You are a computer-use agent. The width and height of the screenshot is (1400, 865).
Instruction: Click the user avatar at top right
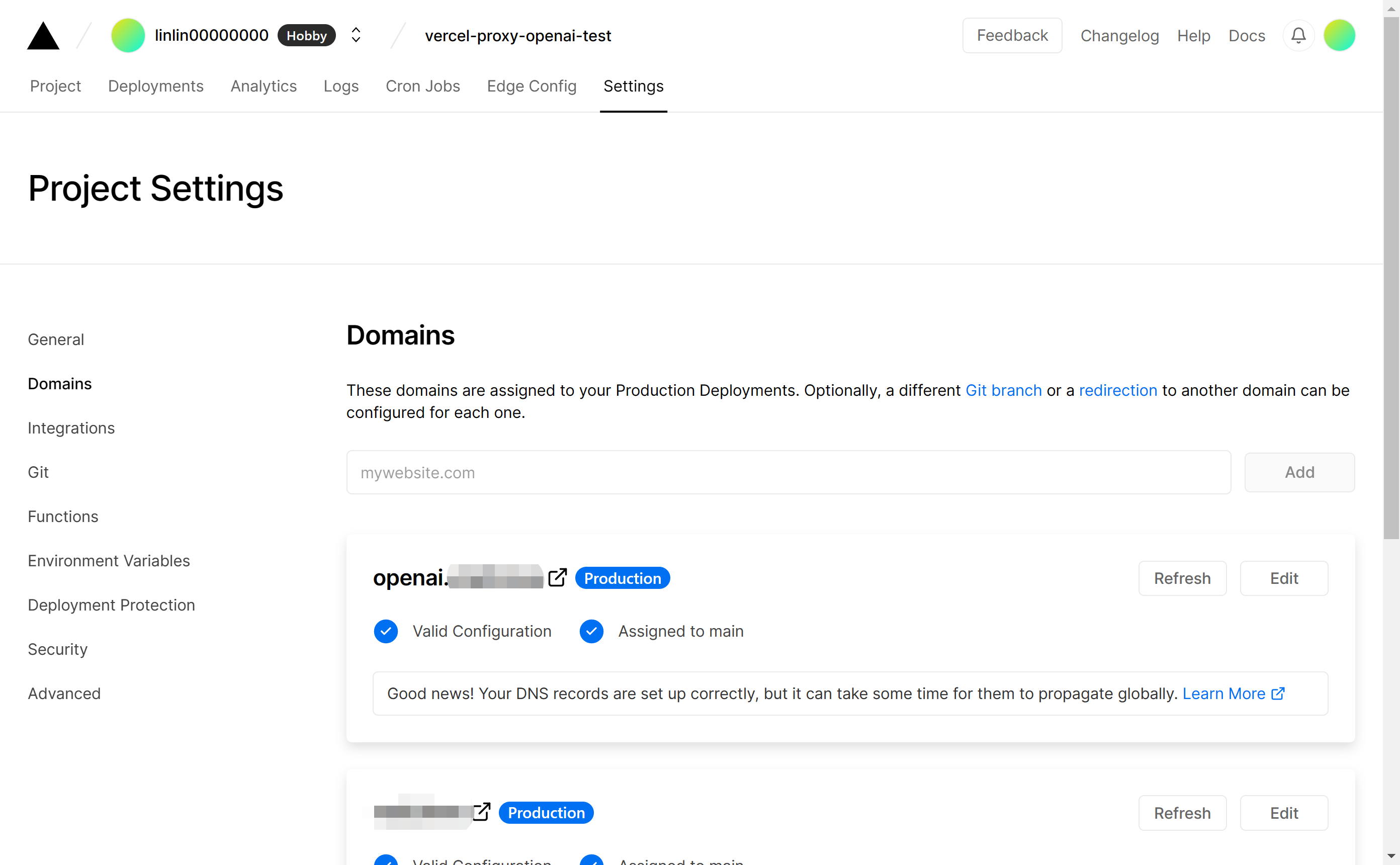click(1339, 36)
